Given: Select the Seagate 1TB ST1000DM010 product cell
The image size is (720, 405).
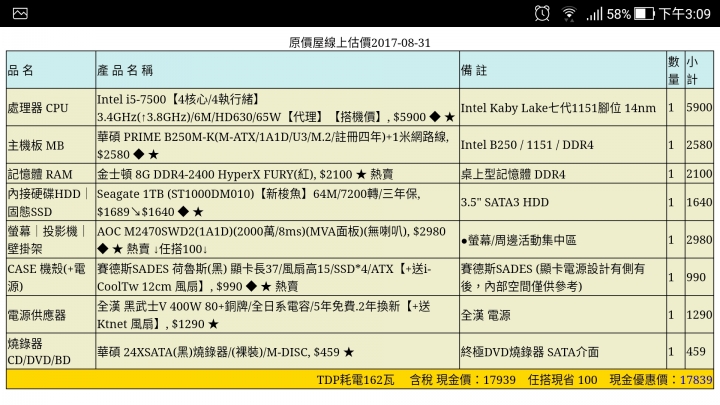Looking at the screenshot, I should coord(277,202).
